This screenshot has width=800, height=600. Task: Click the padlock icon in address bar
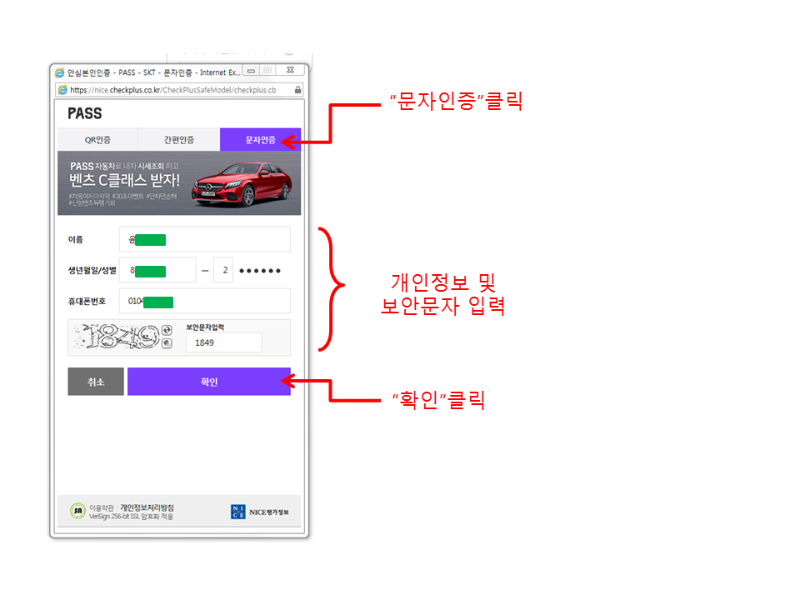[x=298, y=90]
